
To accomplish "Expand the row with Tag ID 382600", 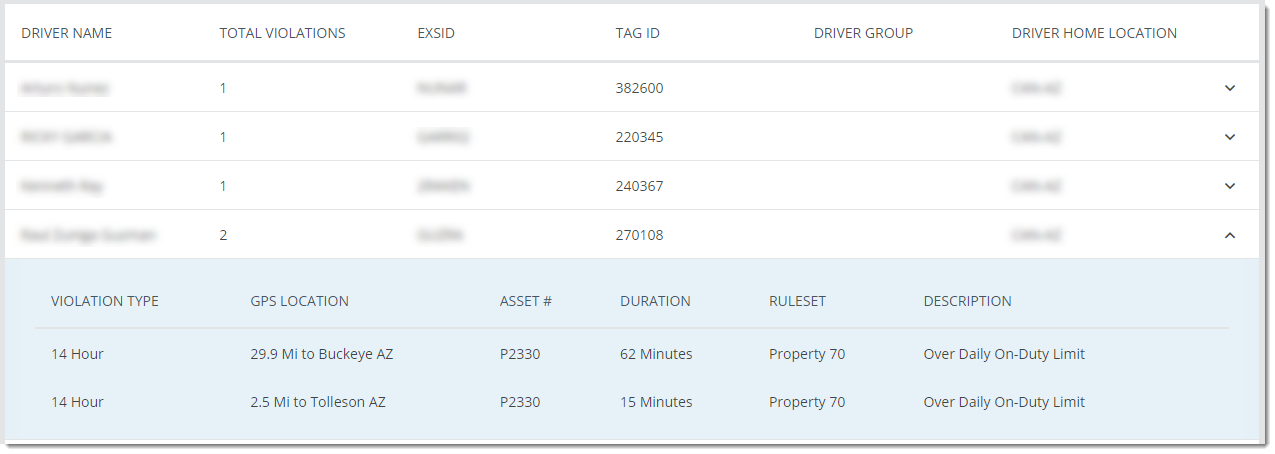I will [1230, 88].
